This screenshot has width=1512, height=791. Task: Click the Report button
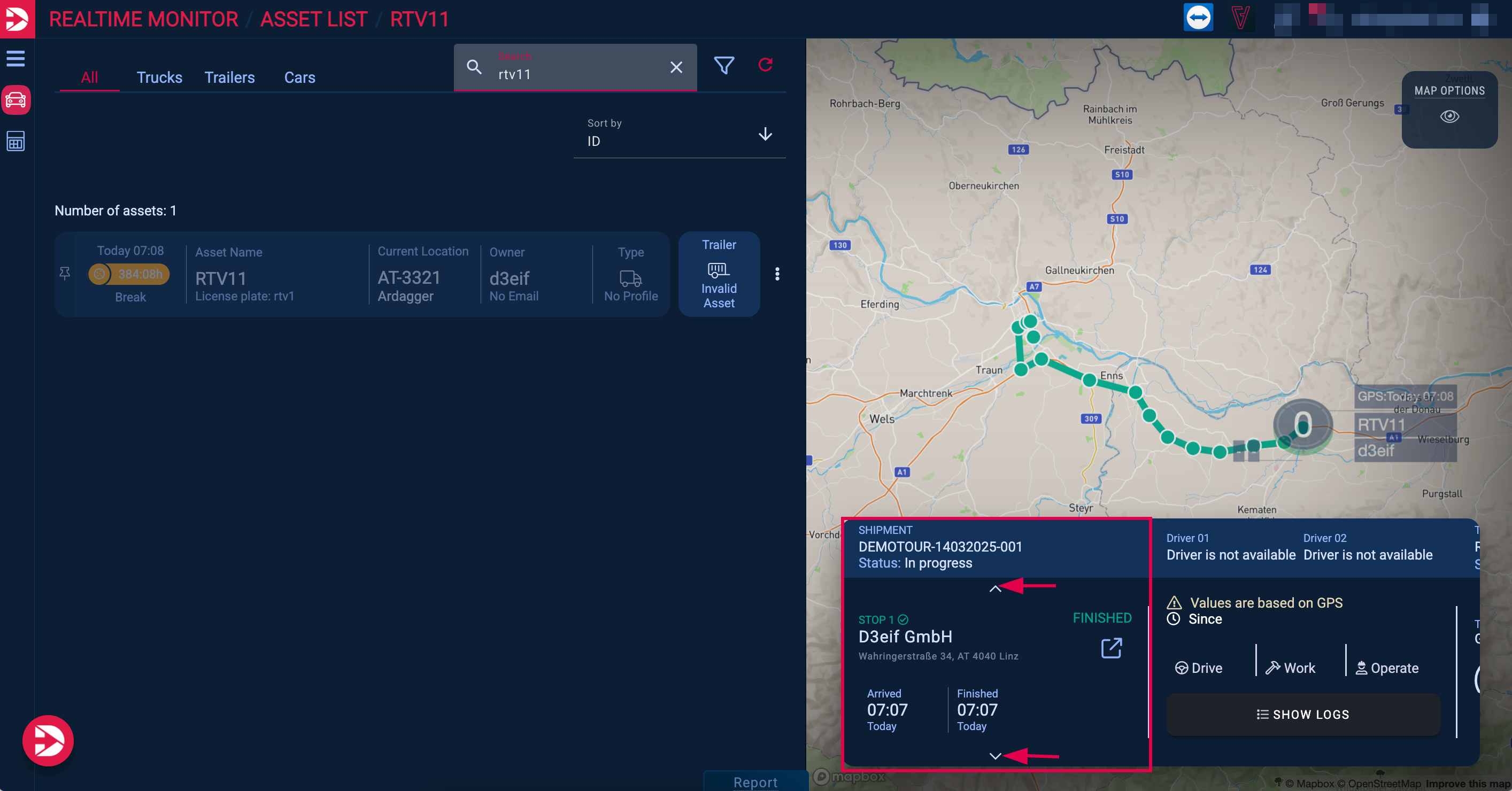tap(755, 782)
